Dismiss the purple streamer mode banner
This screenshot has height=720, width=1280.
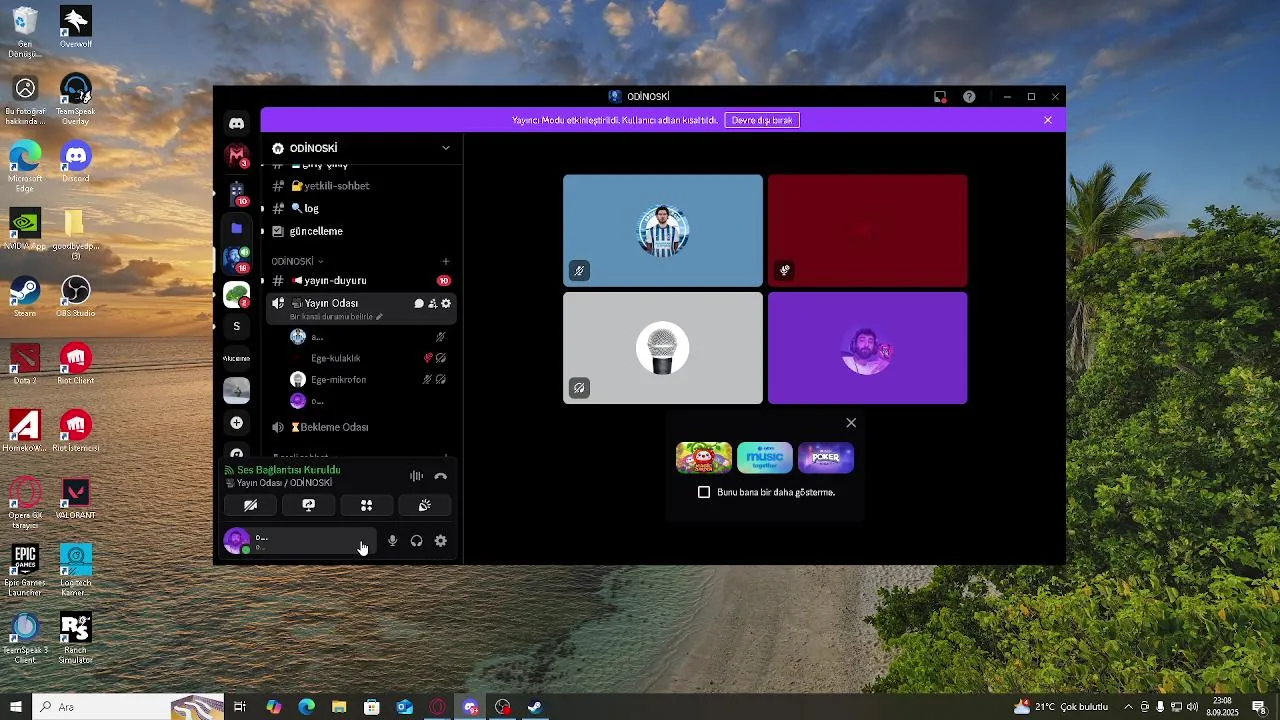[x=1047, y=120]
